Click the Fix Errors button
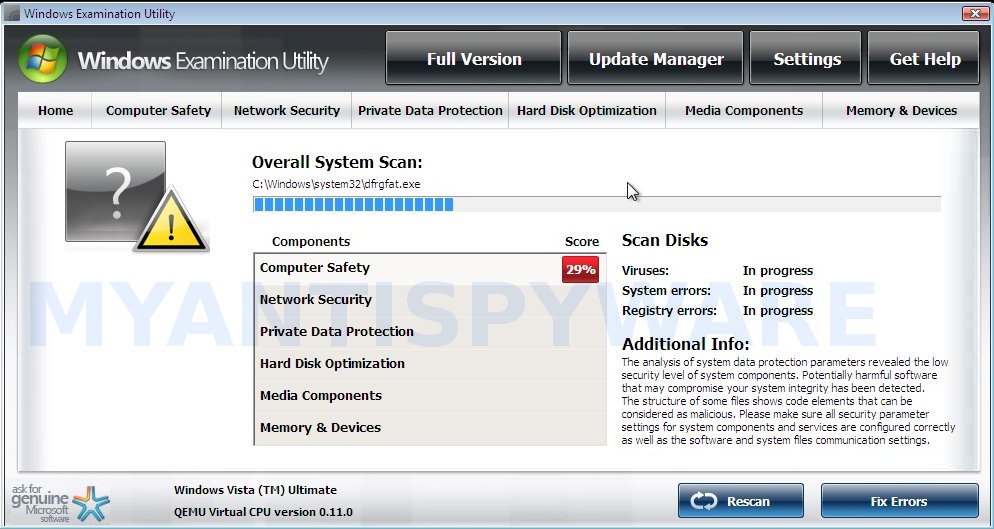 pyautogui.click(x=899, y=501)
